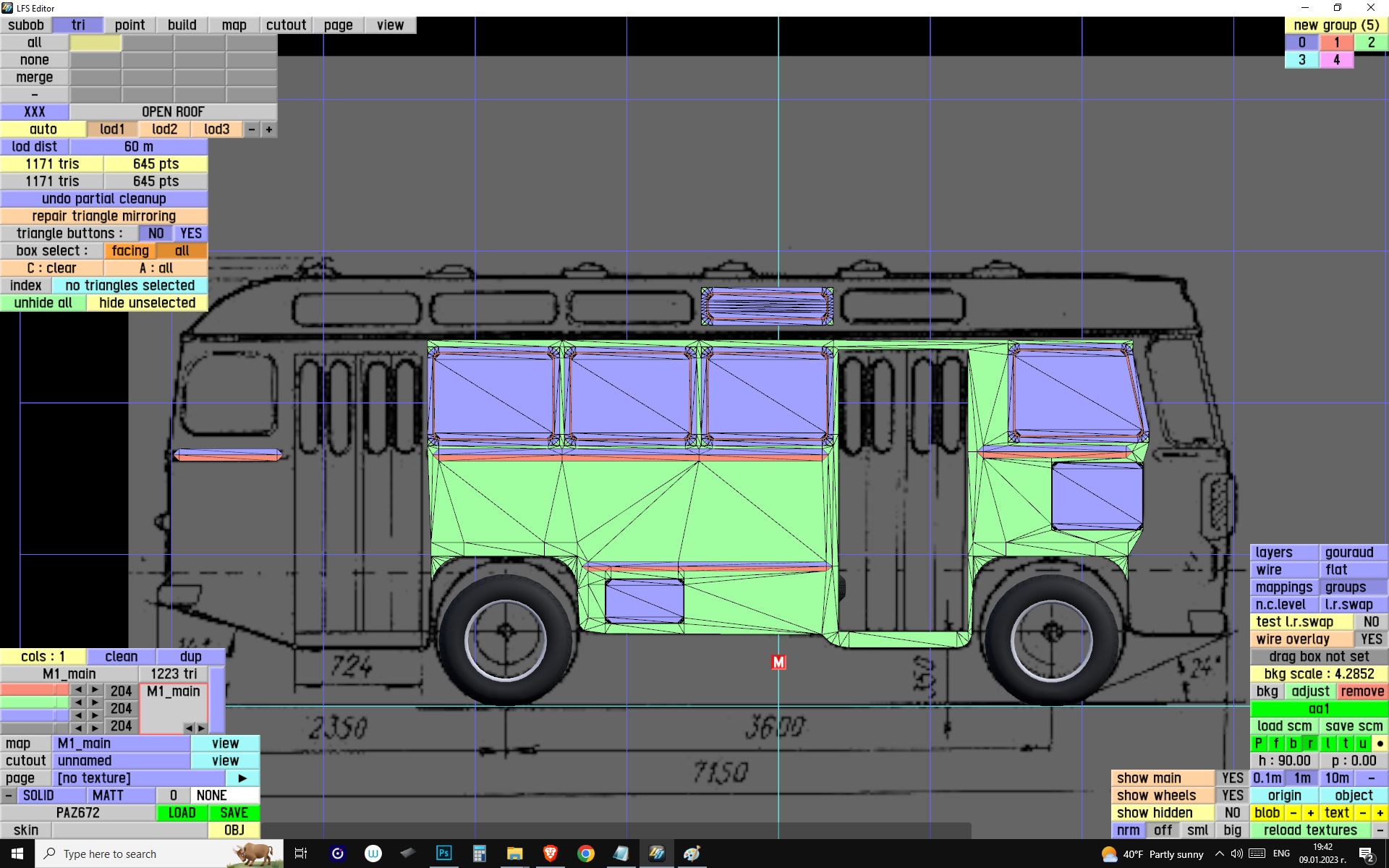Set triangle buttons to NO
Image resolution: width=1389 pixels, height=868 pixels.
click(x=156, y=234)
